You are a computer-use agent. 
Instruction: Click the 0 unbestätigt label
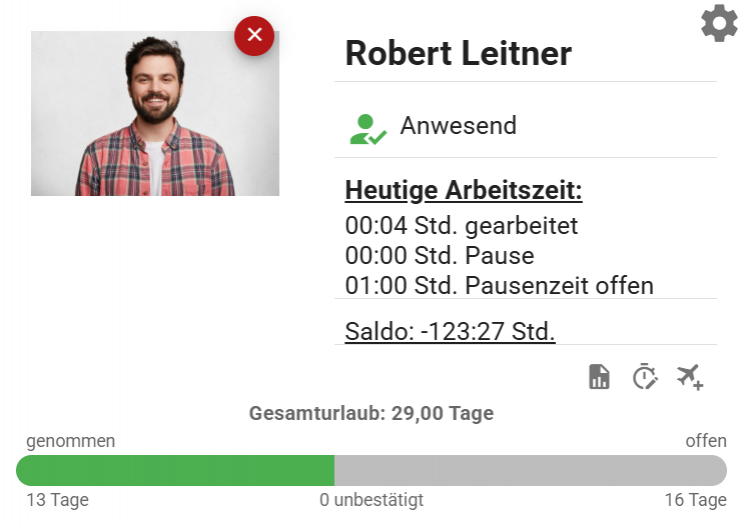pyautogui.click(x=371, y=500)
